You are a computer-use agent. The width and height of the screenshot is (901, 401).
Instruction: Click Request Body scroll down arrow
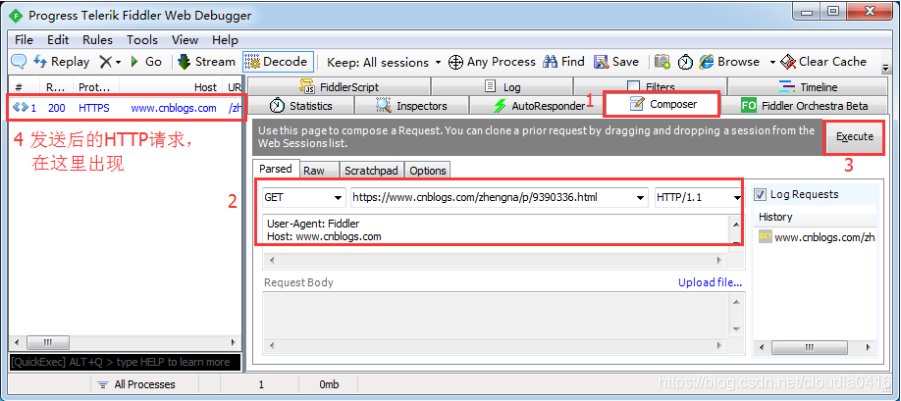coord(736,329)
